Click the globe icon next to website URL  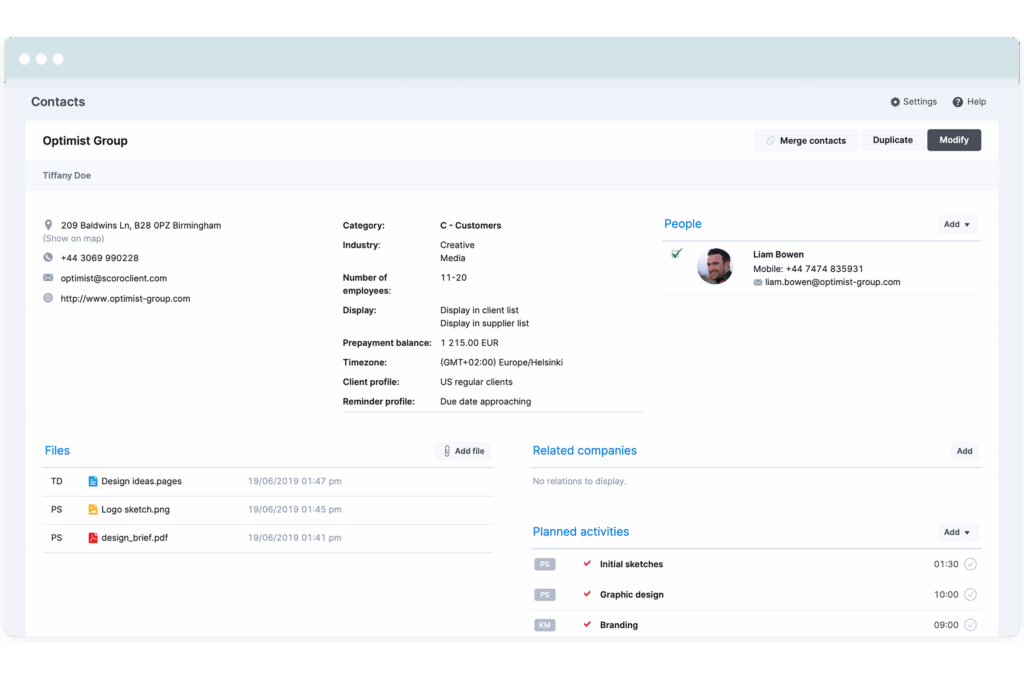48,298
